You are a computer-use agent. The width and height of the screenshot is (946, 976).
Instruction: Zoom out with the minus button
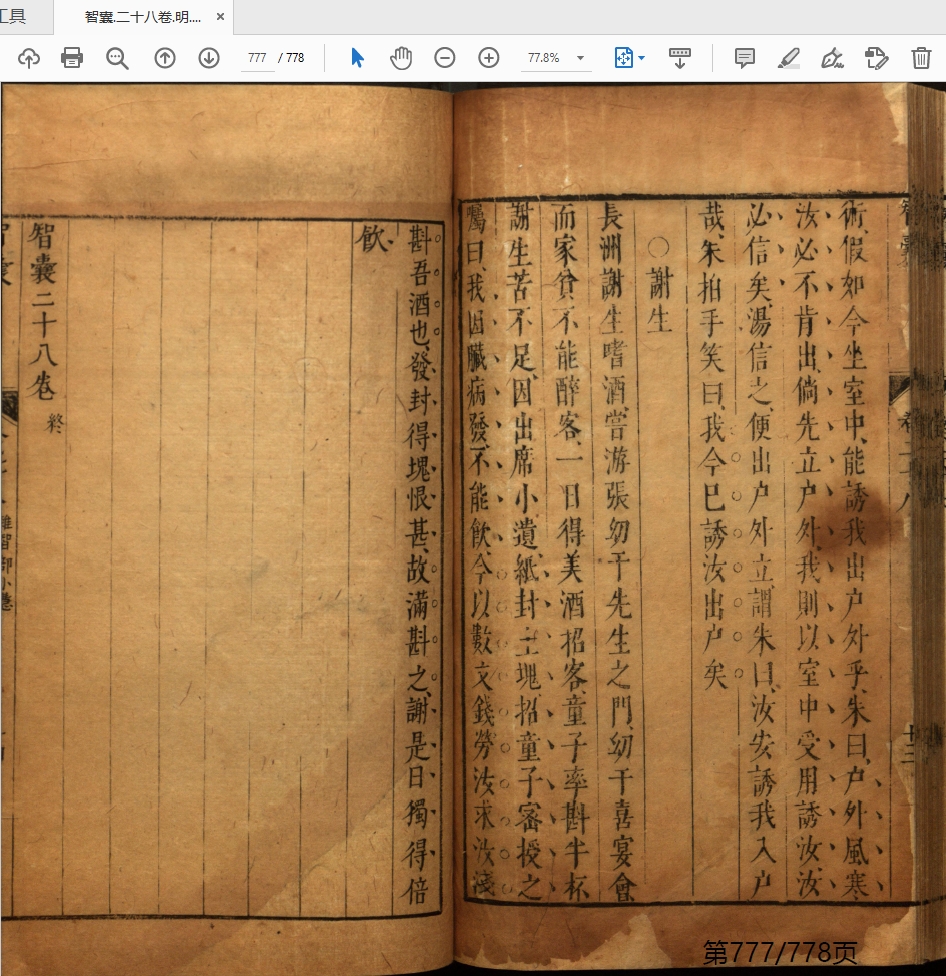(x=445, y=58)
